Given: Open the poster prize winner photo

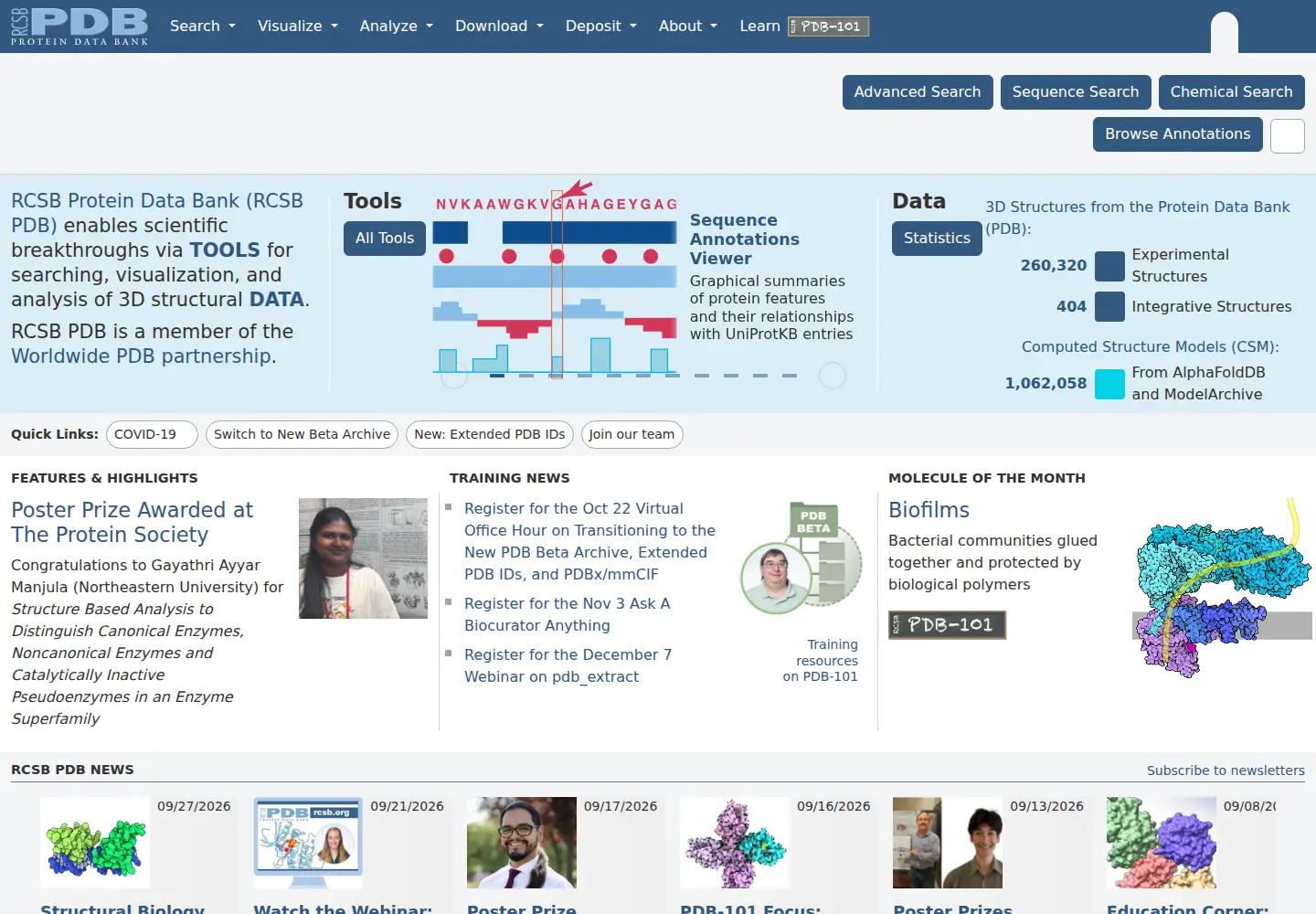Looking at the screenshot, I should [x=363, y=558].
